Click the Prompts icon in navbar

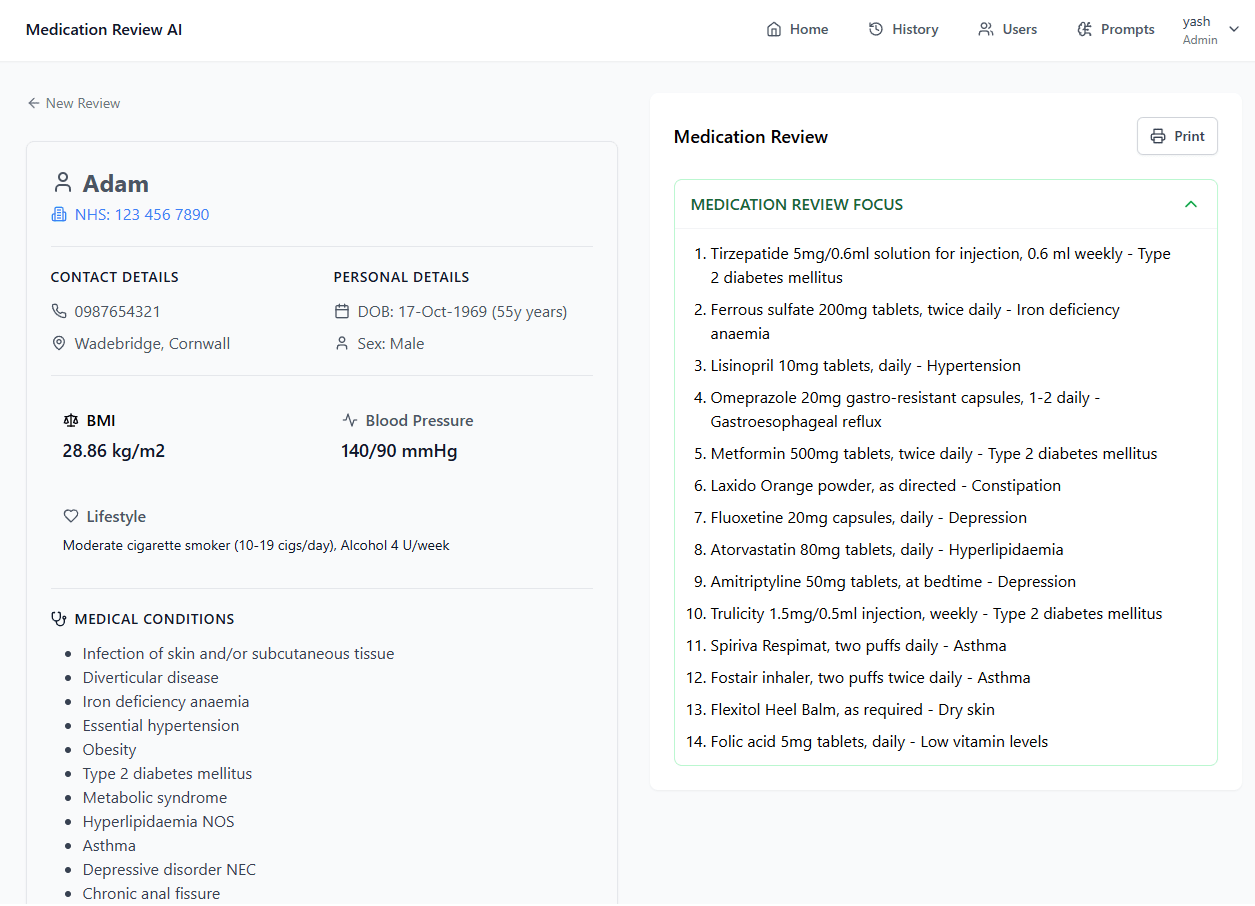[x=1084, y=29]
